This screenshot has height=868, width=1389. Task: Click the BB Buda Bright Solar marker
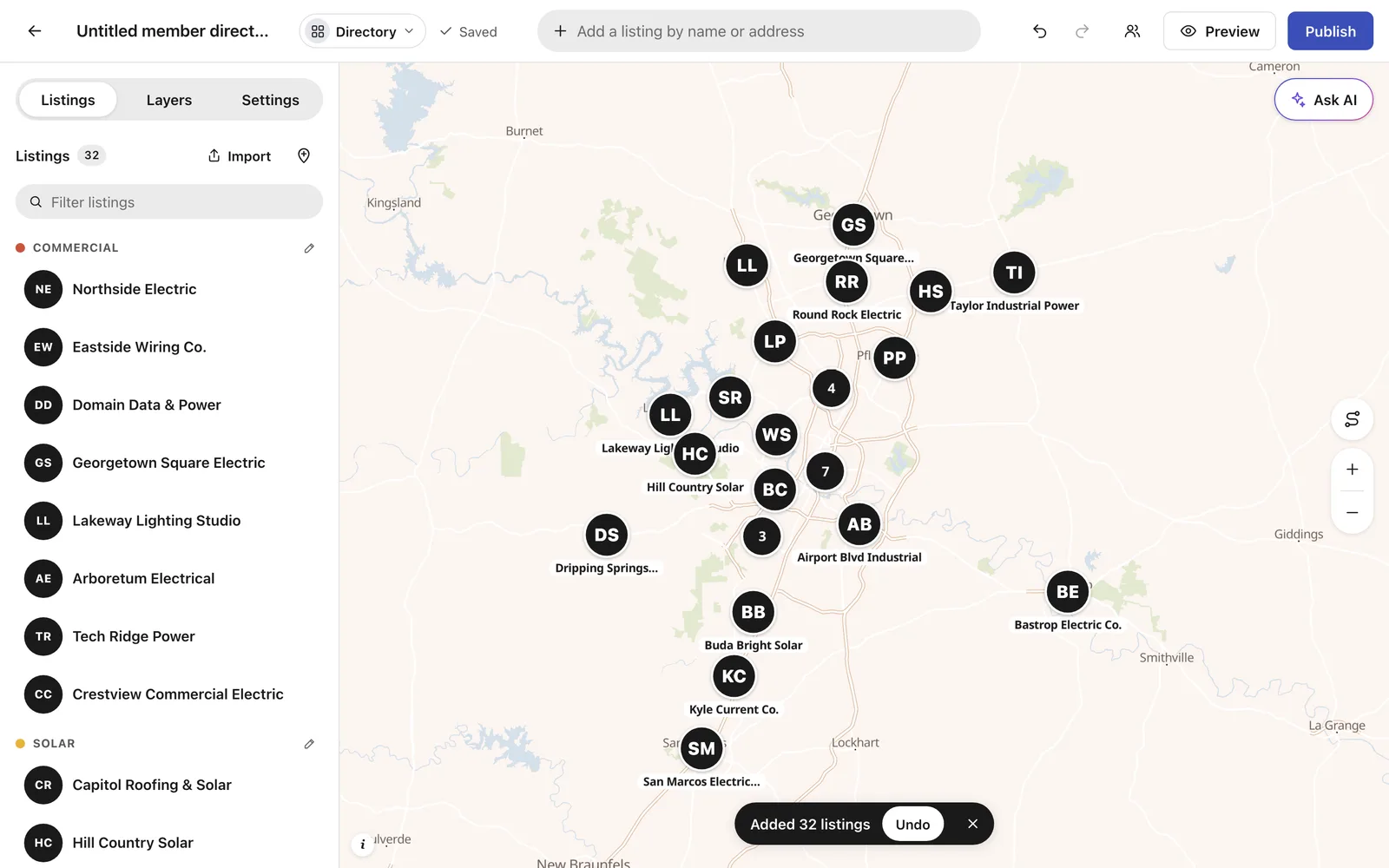pos(754,612)
